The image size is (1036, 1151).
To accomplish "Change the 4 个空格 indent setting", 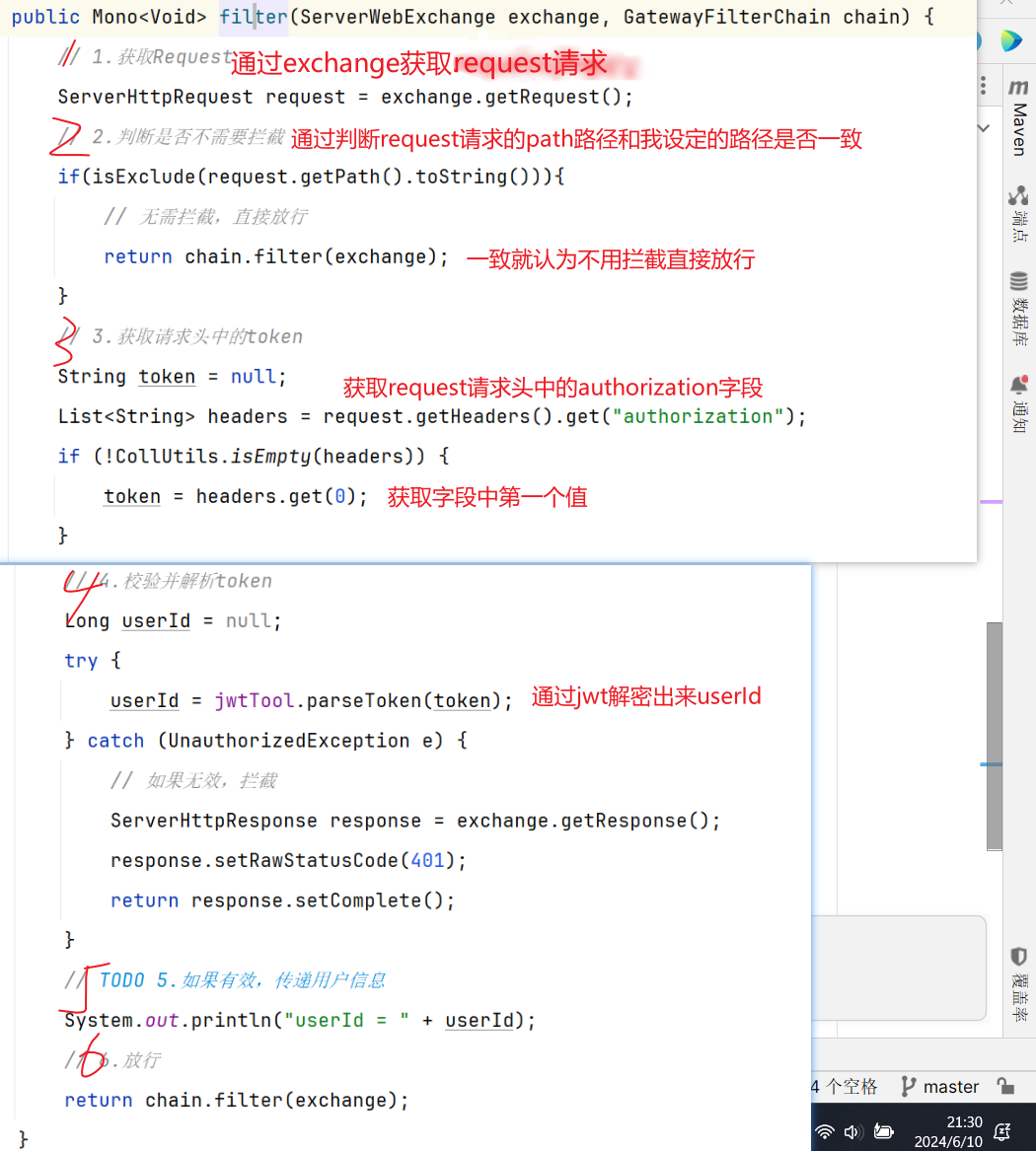I will tap(845, 1087).
